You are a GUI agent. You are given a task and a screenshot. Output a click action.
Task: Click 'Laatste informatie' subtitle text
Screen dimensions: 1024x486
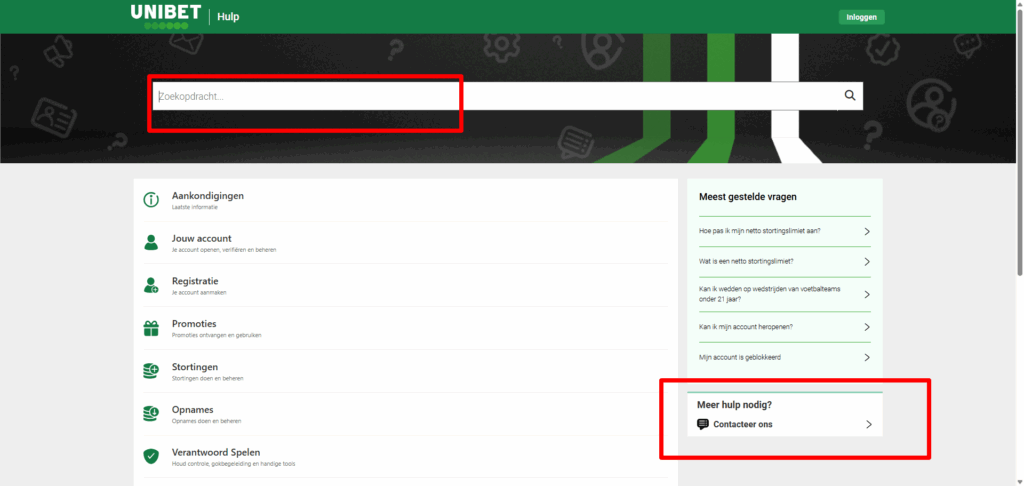[195, 207]
